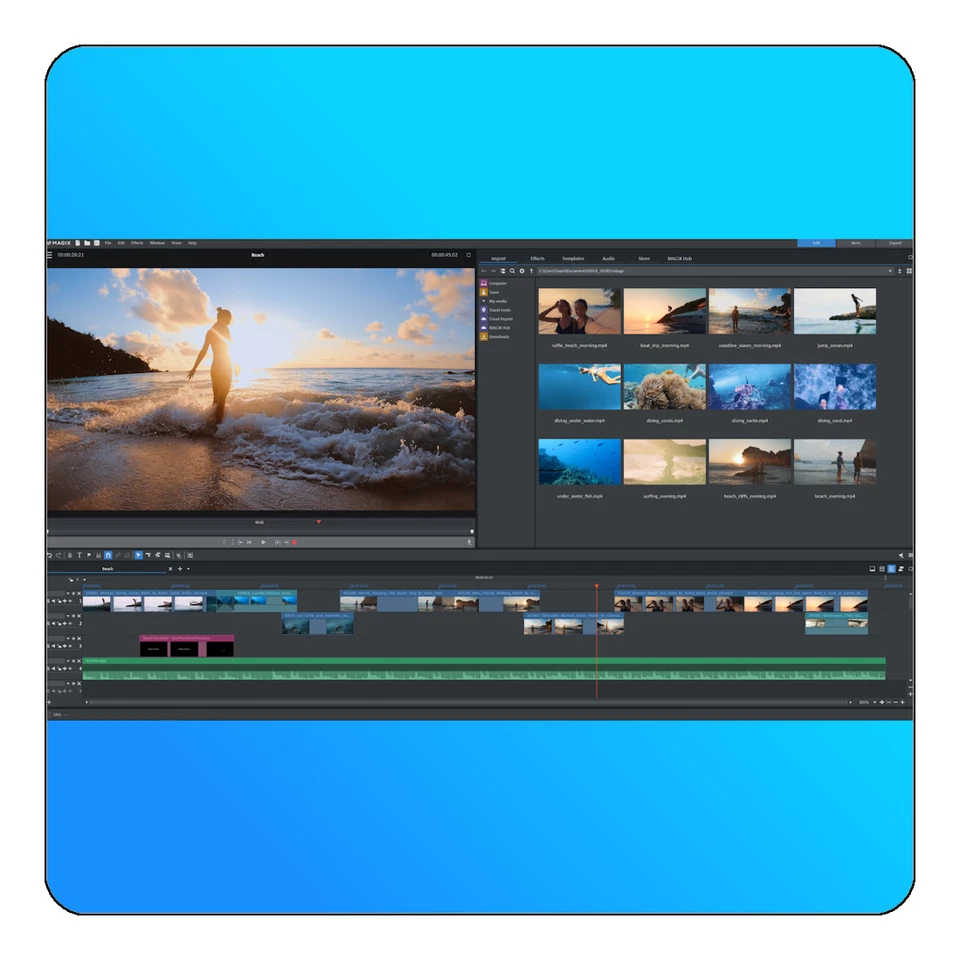Open the file path dropdown in Import bar
Image resolution: width=960 pixels, height=960 pixels.
(x=891, y=270)
